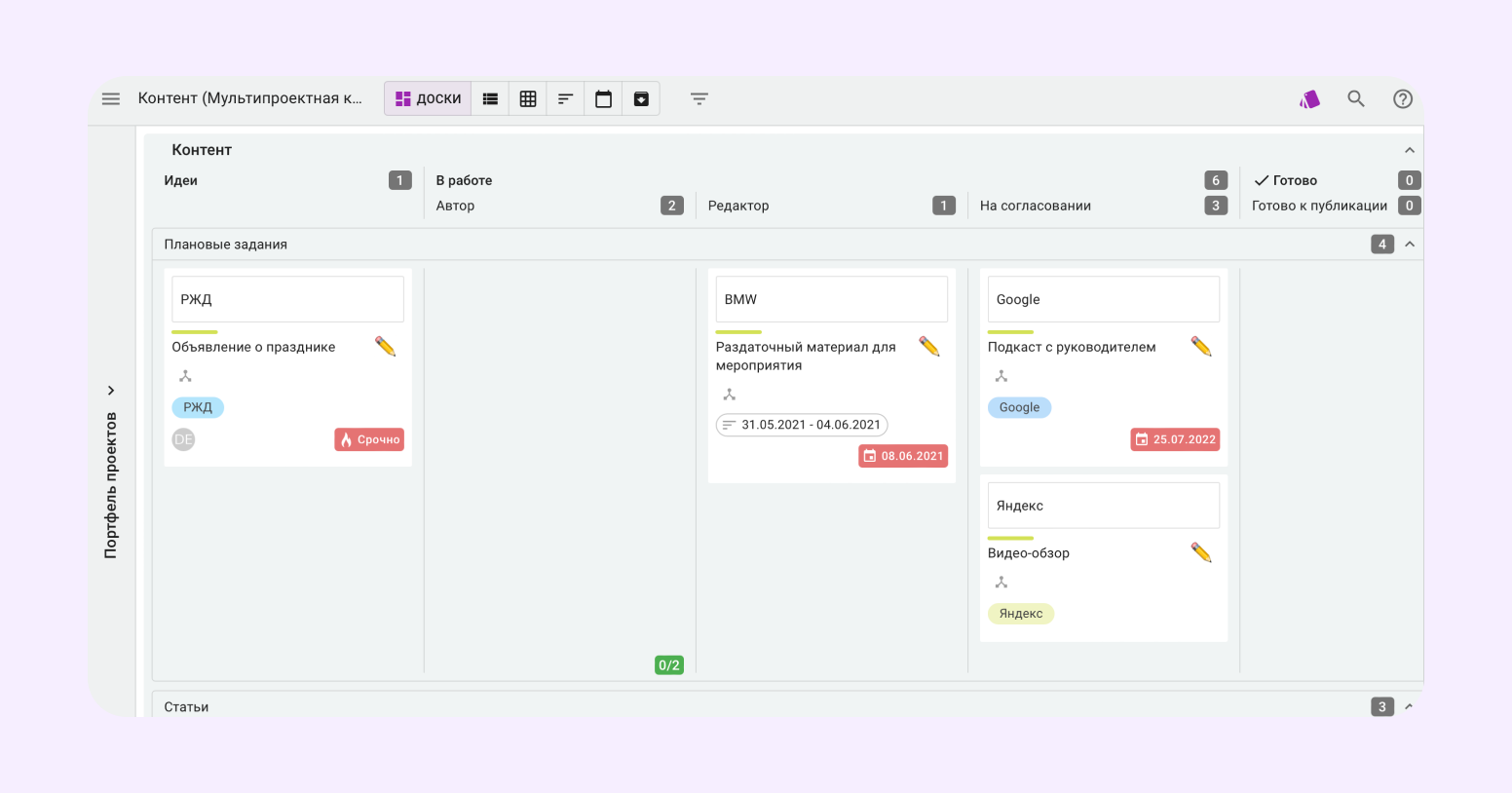
Task: Collapse the Плановые задания swimlane
Action: 1410,245
